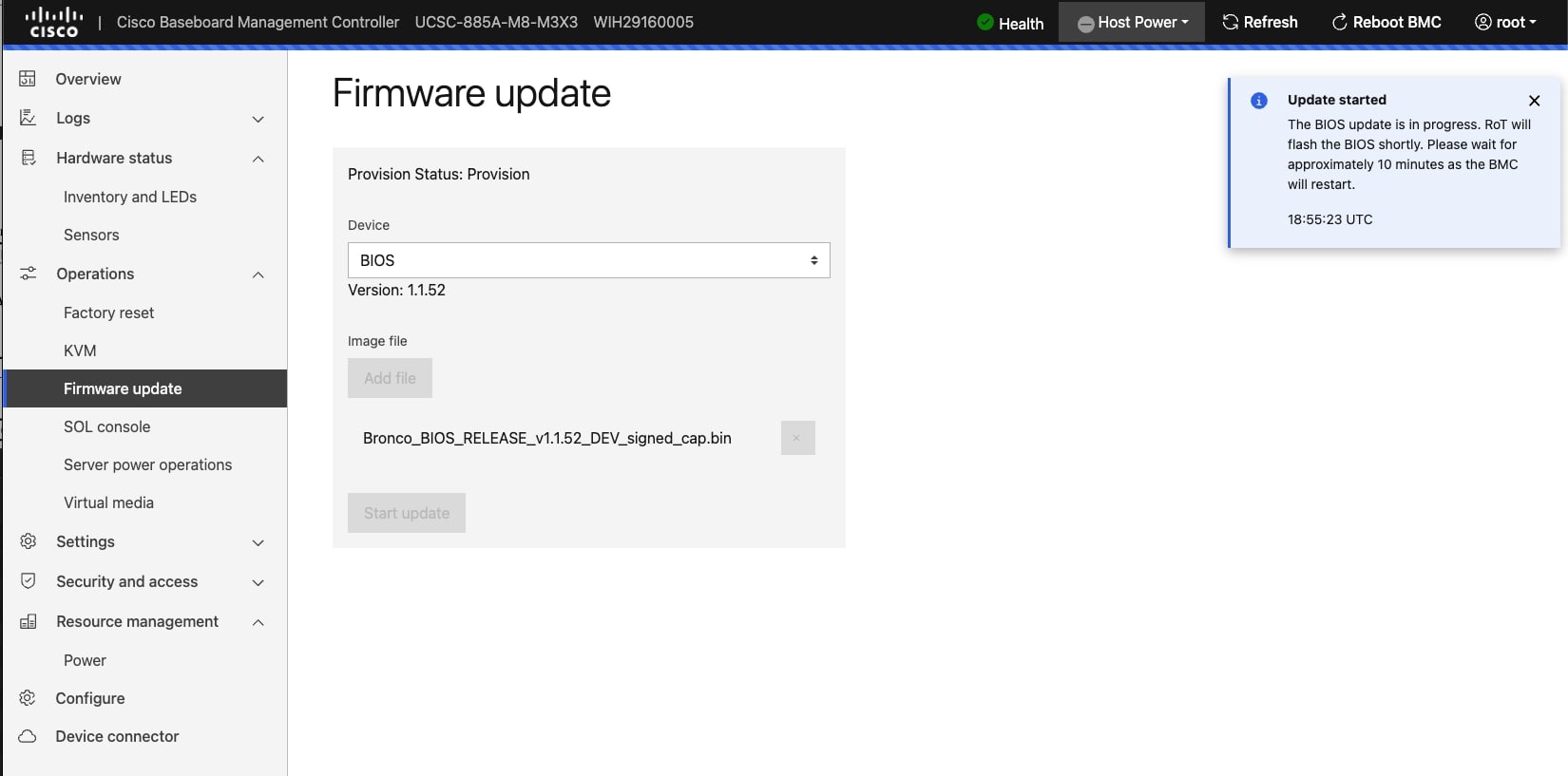1568x776 pixels.
Task: Click the Firmware update page heading
Action: [471, 93]
